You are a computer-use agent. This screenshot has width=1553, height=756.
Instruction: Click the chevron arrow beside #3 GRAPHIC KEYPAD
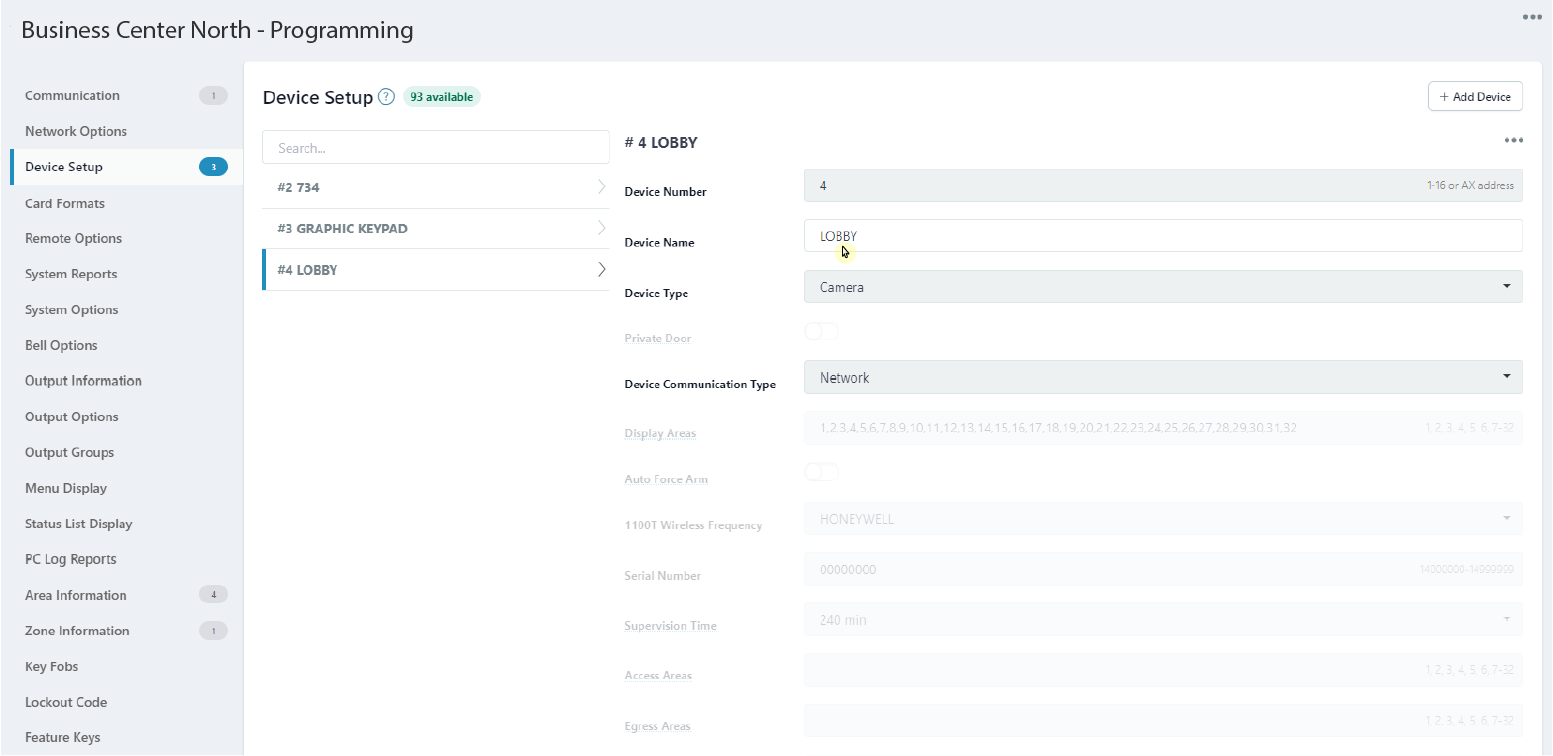[x=601, y=228]
